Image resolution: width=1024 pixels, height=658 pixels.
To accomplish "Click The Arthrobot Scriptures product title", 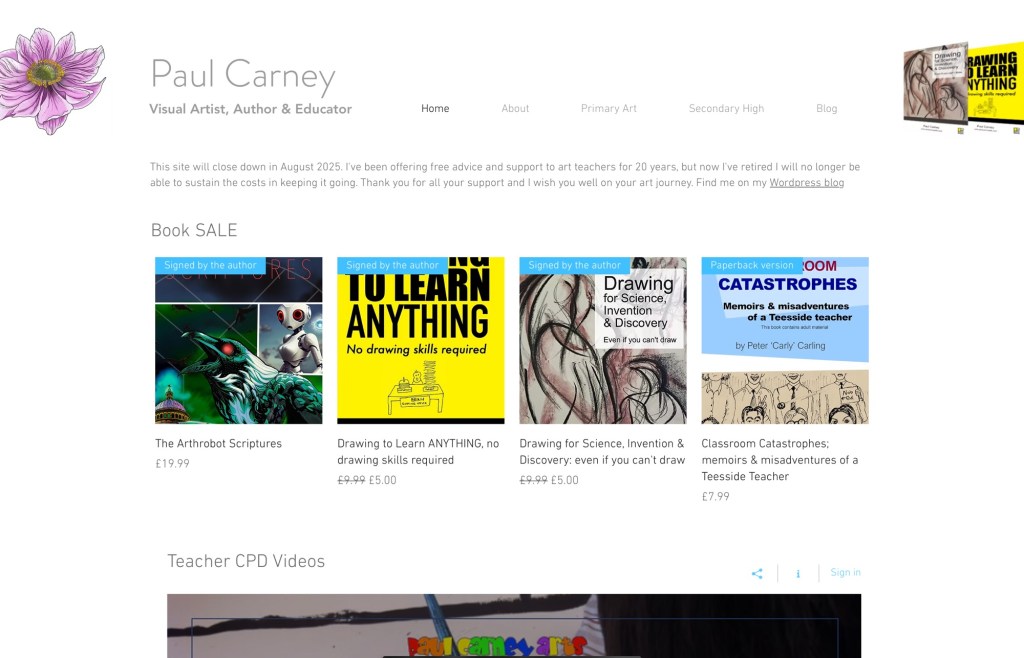I will point(218,444).
